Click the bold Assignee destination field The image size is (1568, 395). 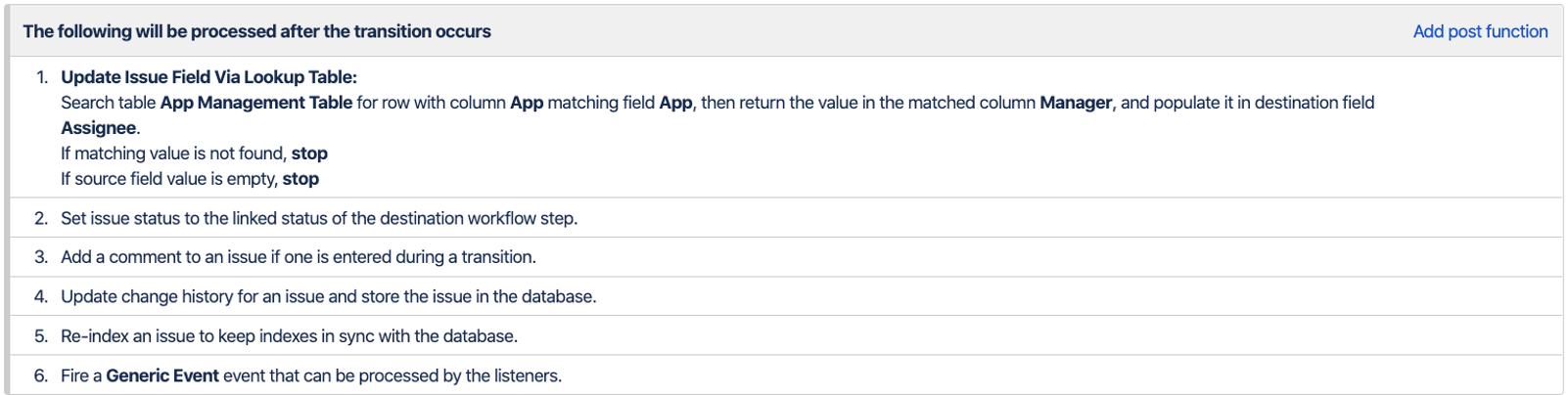click(98, 128)
